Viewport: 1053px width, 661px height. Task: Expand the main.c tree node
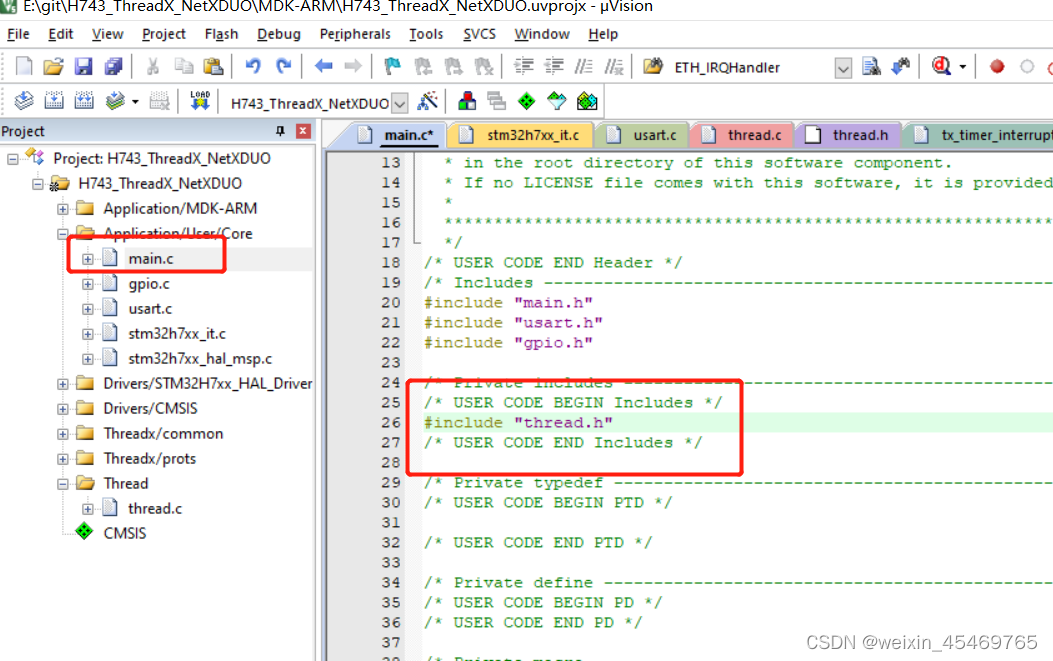click(87, 257)
